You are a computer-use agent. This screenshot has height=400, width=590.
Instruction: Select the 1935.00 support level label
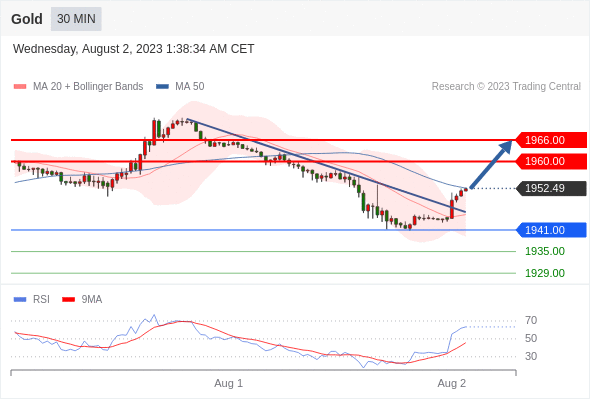545,251
